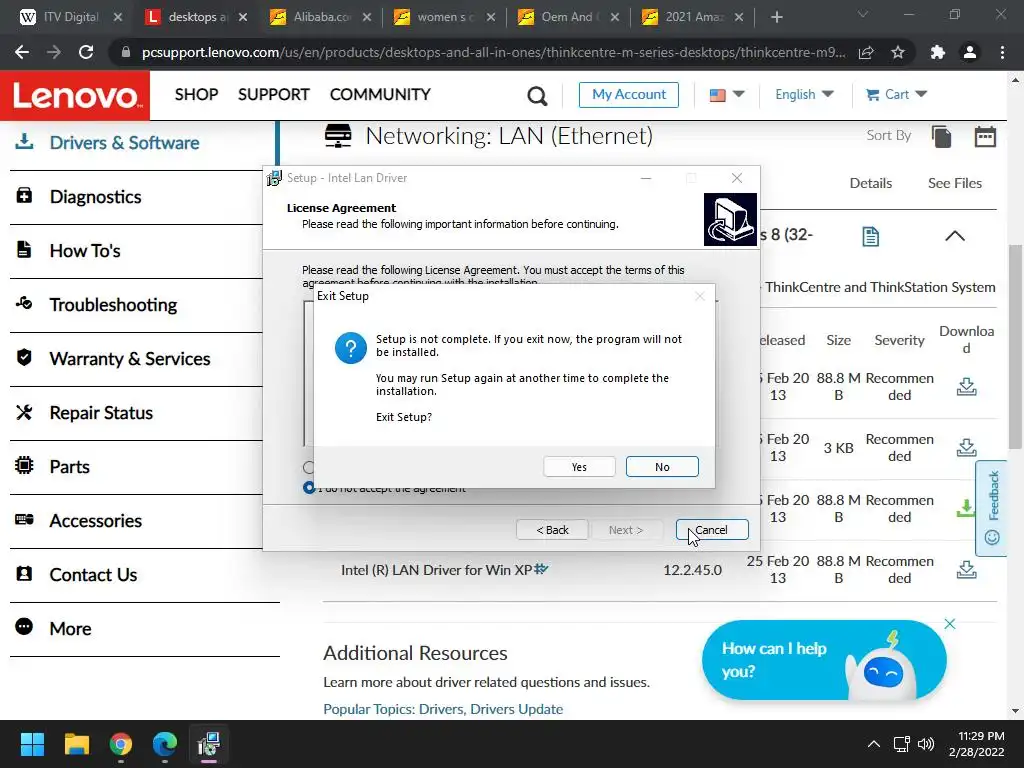The image size is (1024, 768).
Task: Click the Cancel button in Setup window
Action: click(x=712, y=530)
